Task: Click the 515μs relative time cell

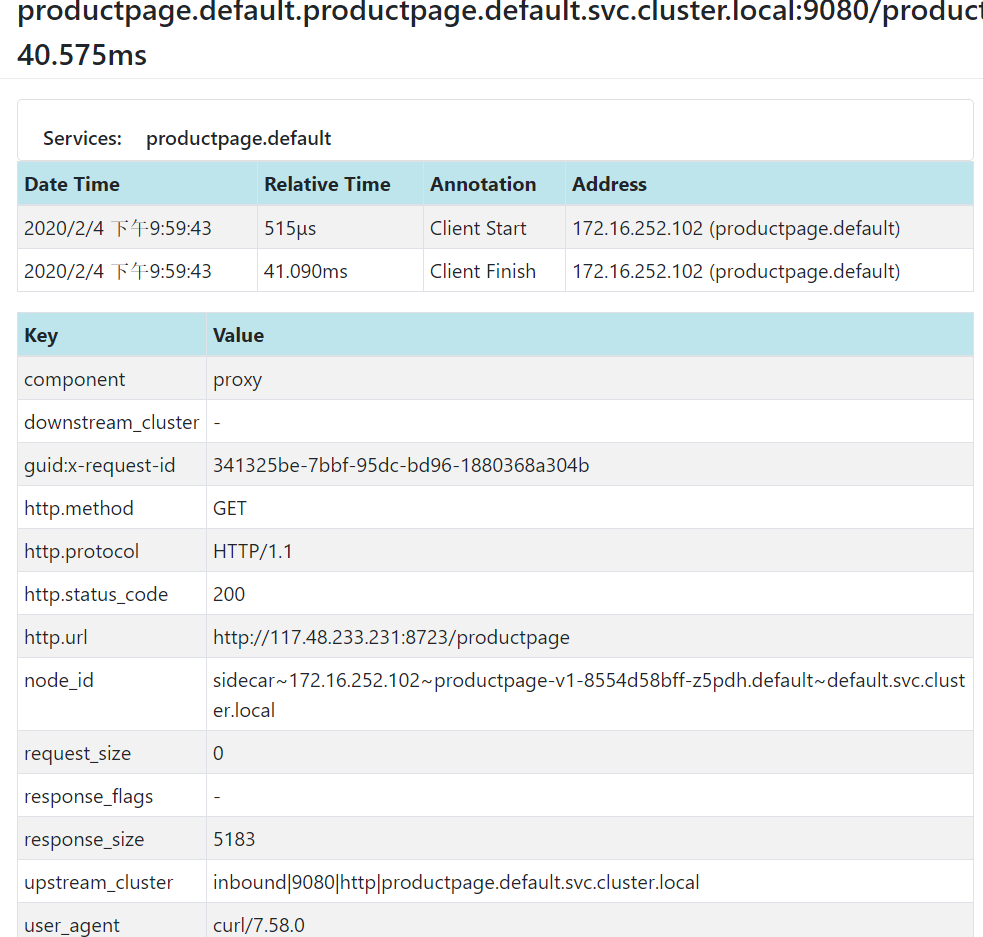Action: [x=290, y=228]
